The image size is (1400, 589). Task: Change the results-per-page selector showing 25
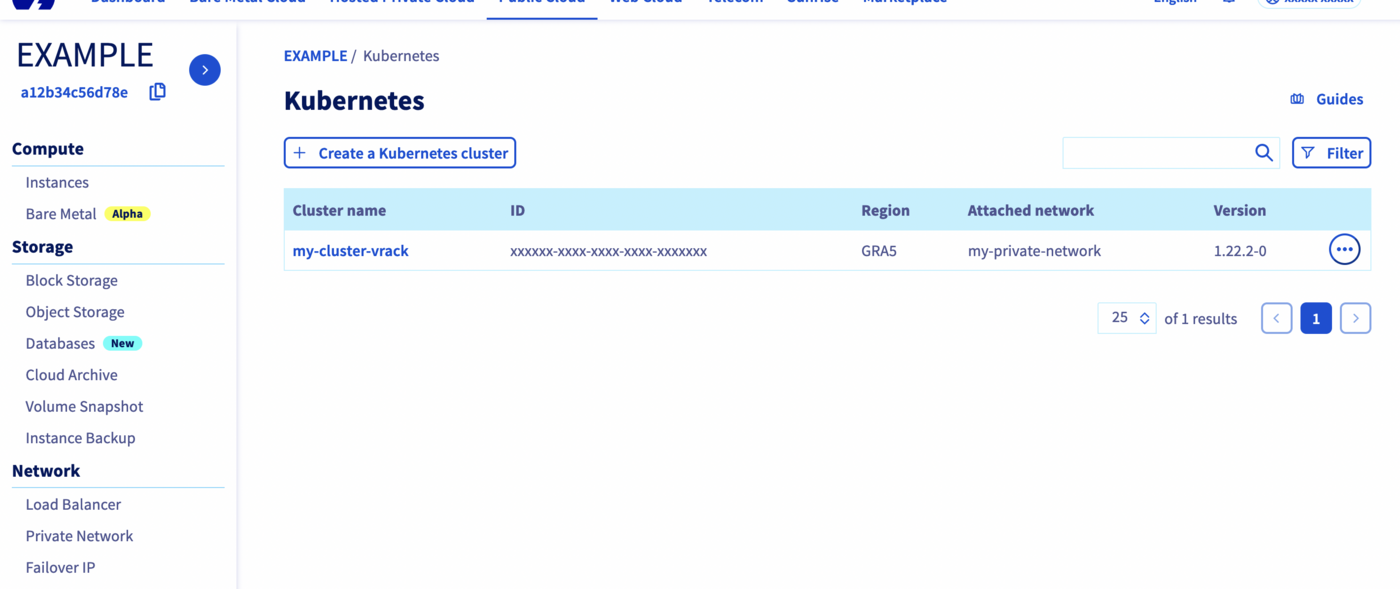(1126, 317)
